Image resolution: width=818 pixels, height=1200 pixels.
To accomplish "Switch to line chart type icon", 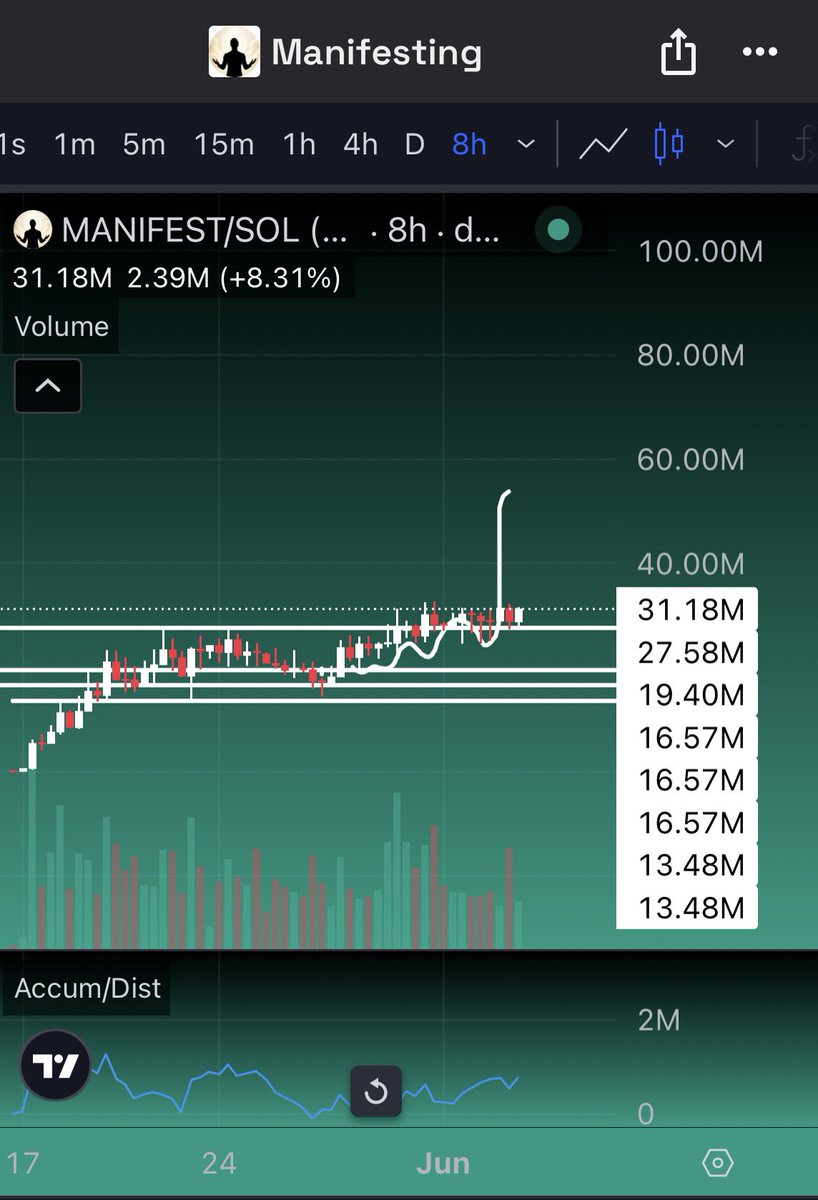I will (604, 145).
